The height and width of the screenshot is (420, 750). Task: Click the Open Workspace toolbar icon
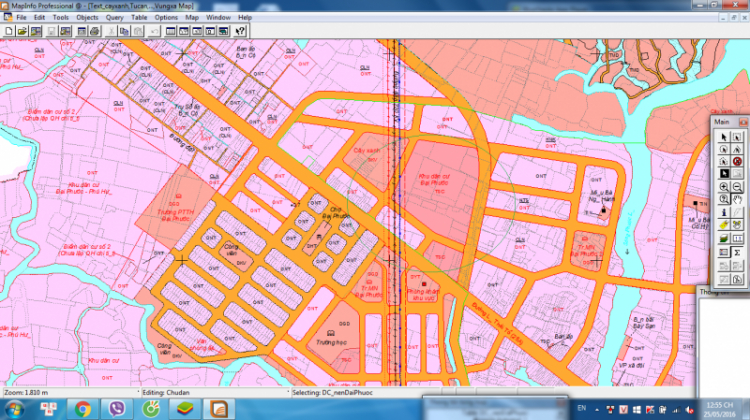pyautogui.click(x=35, y=32)
